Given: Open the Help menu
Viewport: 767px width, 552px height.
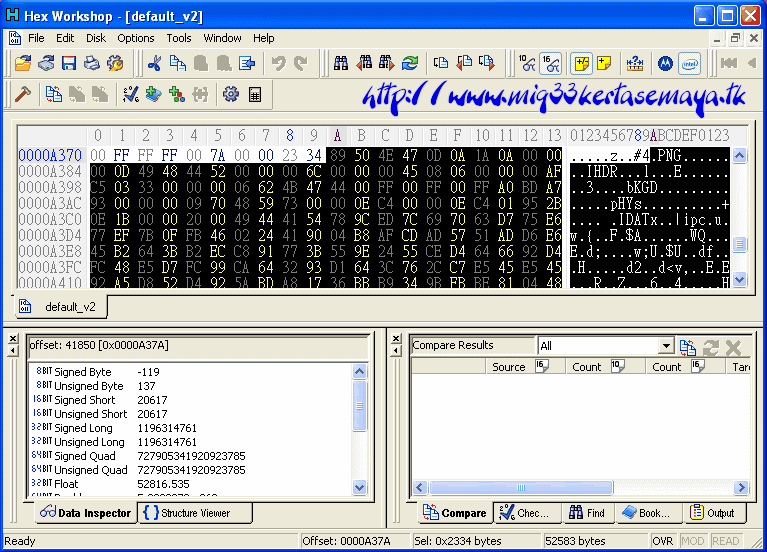Looking at the screenshot, I should [263, 38].
